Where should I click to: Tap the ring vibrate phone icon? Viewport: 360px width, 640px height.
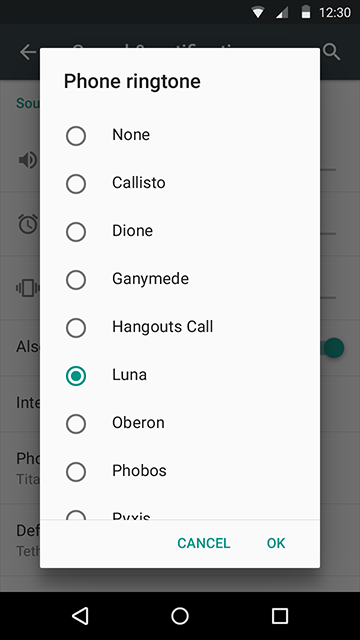pos(28,288)
